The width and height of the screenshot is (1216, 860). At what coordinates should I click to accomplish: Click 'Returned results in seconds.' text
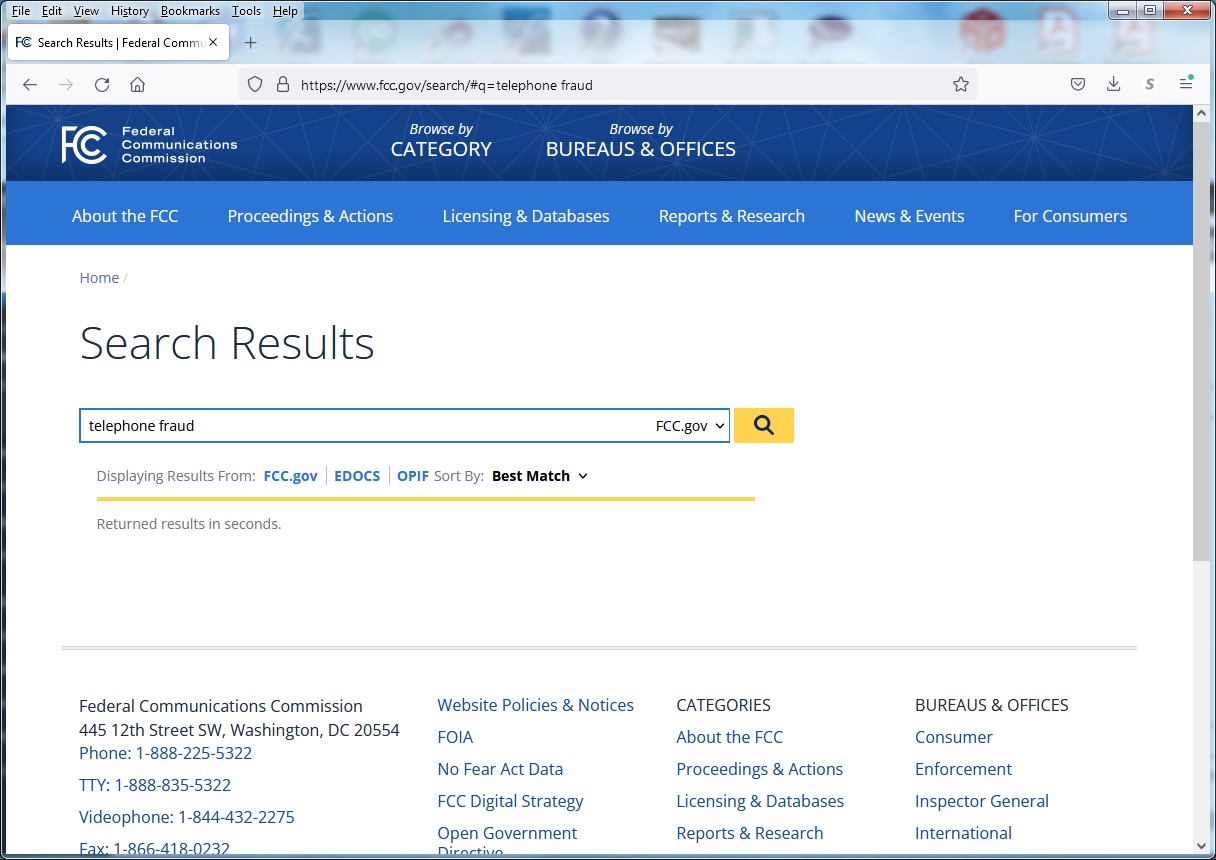point(189,524)
